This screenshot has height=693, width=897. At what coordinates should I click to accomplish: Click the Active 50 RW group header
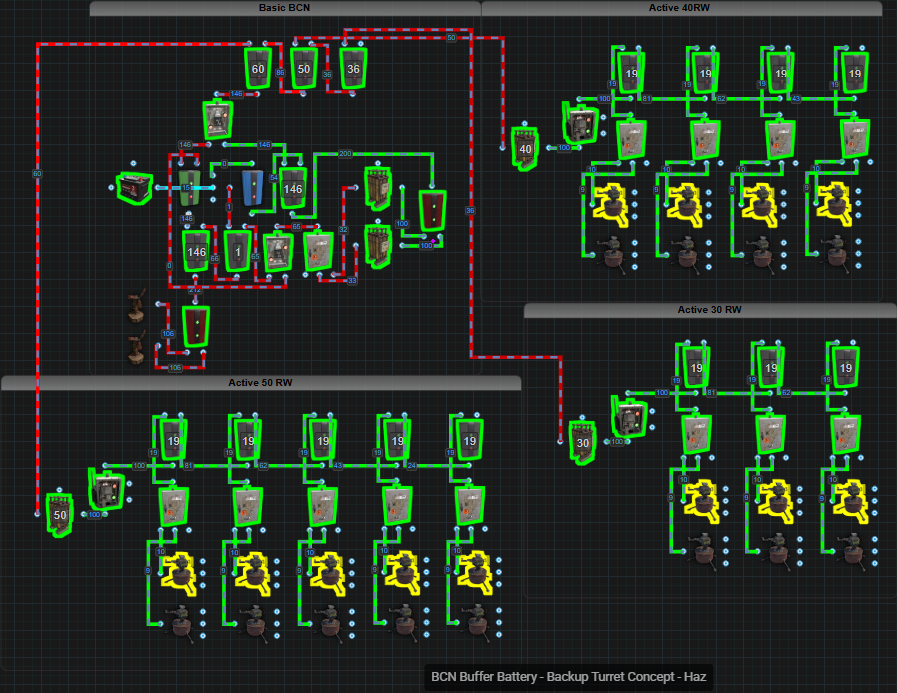click(x=261, y=383)
